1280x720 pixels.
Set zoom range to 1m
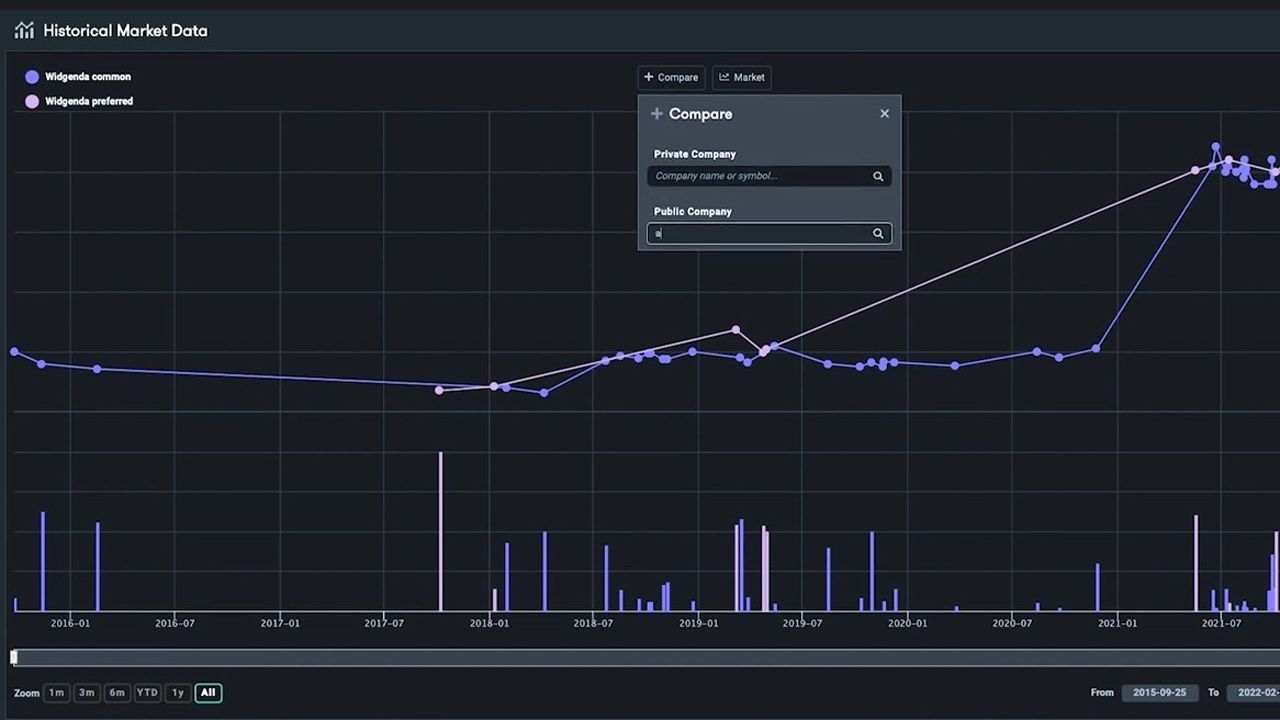[56, 692]
